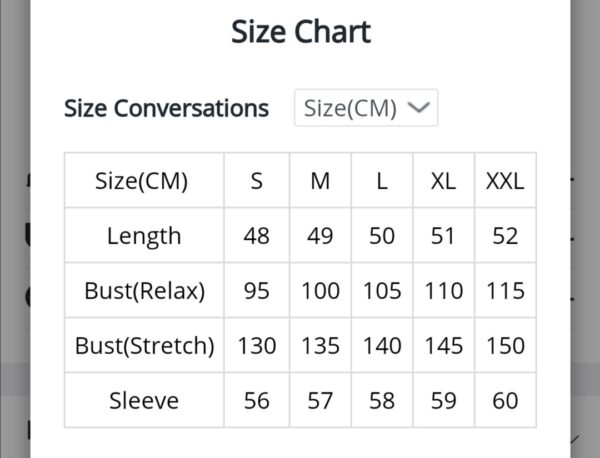Click the Bust(Stretch) row label
The width and height of the screenshot is (600, 458).
[x=144, y=346]
